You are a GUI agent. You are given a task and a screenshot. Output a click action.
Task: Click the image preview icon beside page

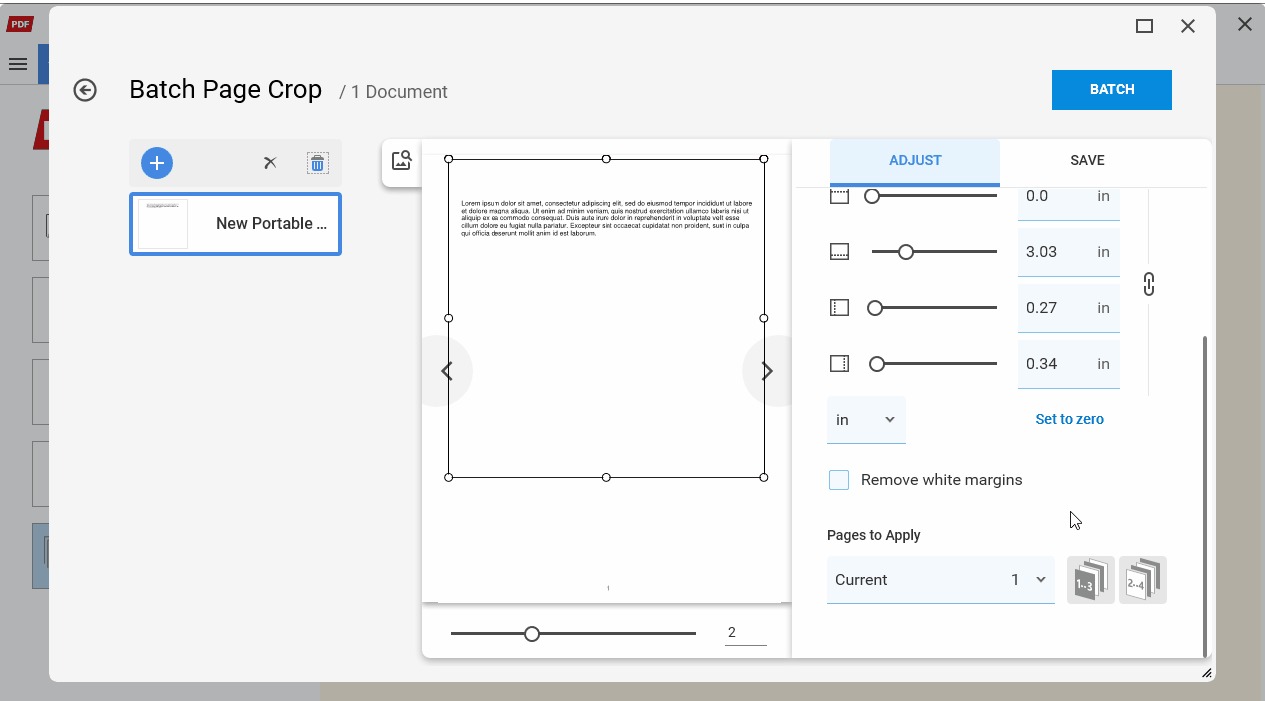point(402,161)
